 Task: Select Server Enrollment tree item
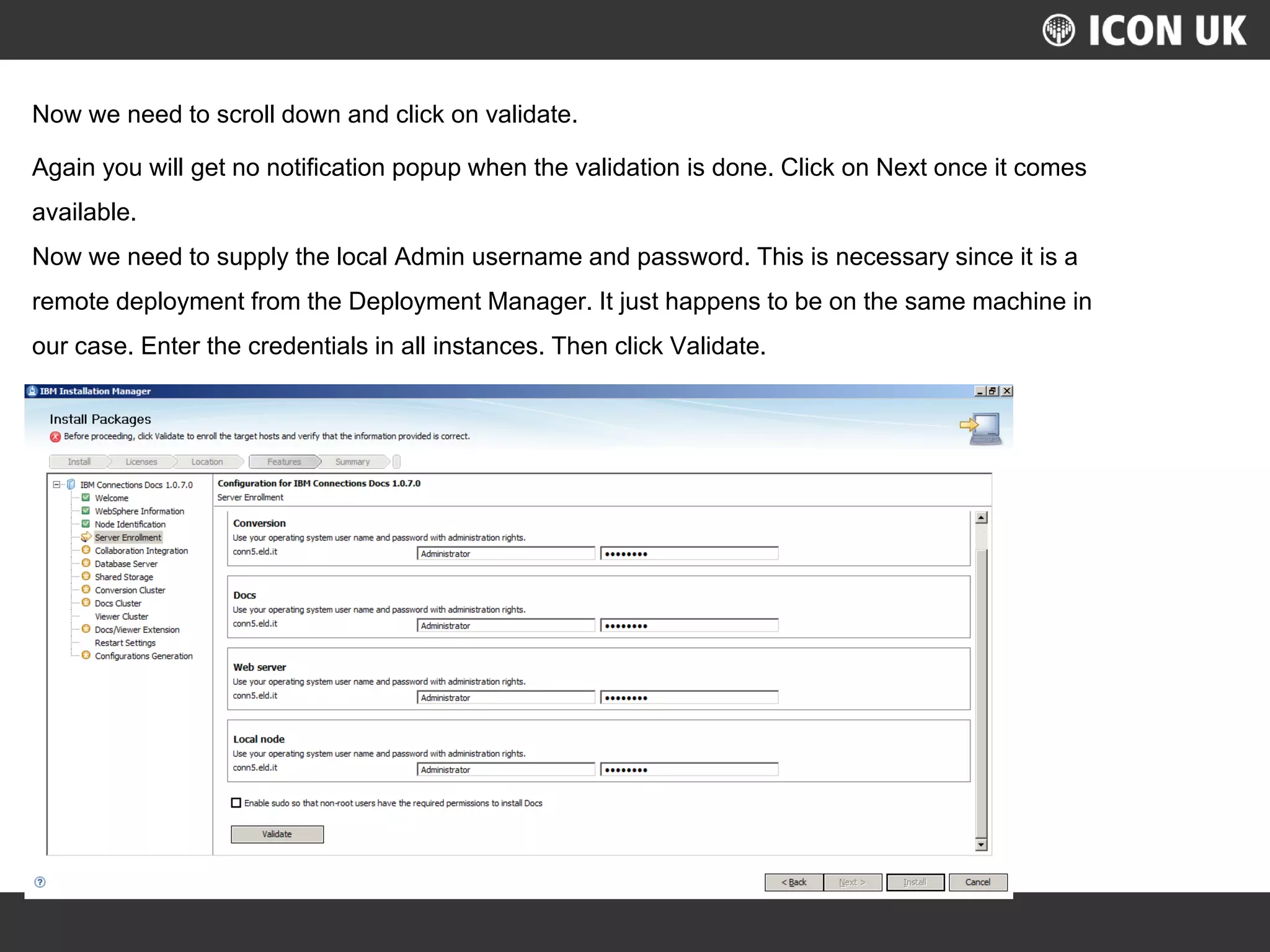128,537
